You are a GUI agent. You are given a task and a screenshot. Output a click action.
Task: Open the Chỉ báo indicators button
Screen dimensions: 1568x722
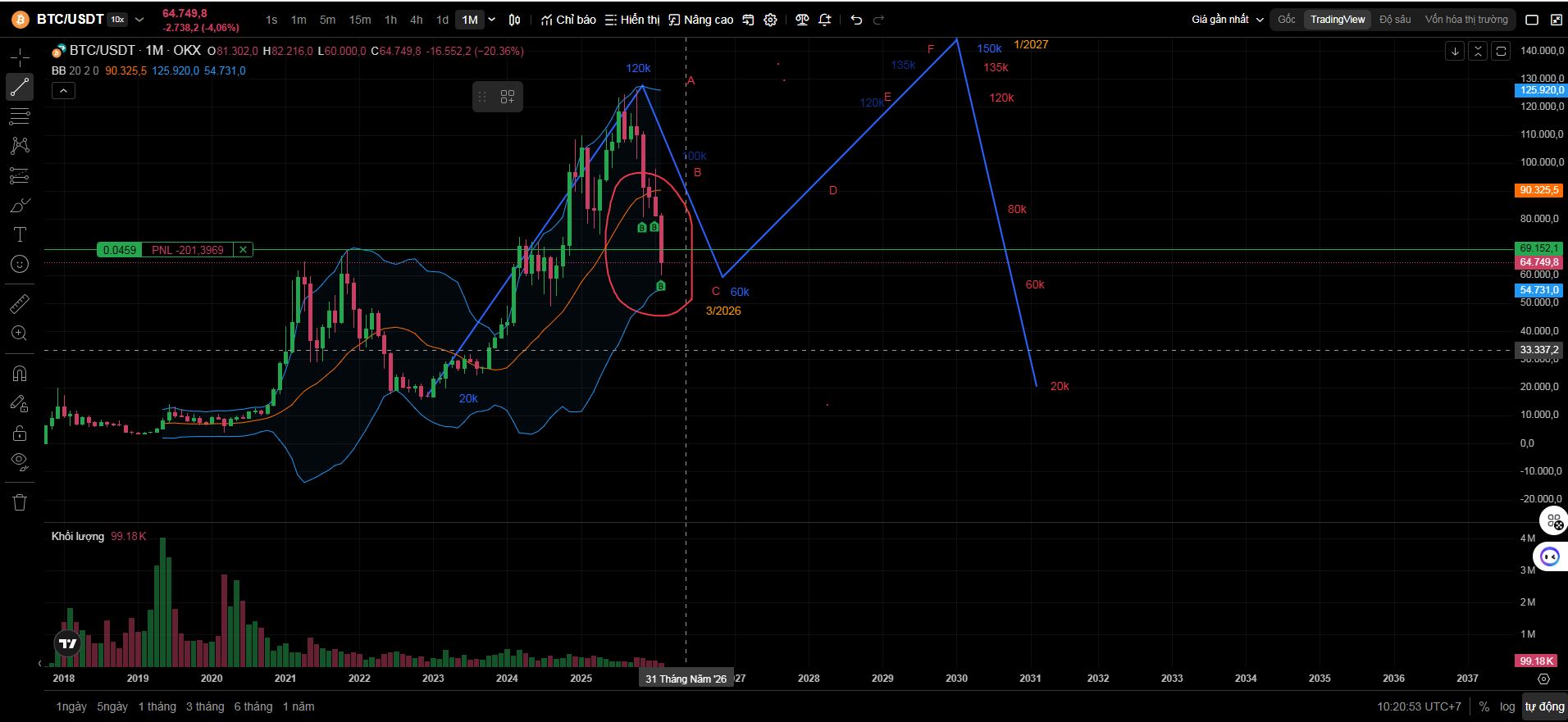coord(568,20)
